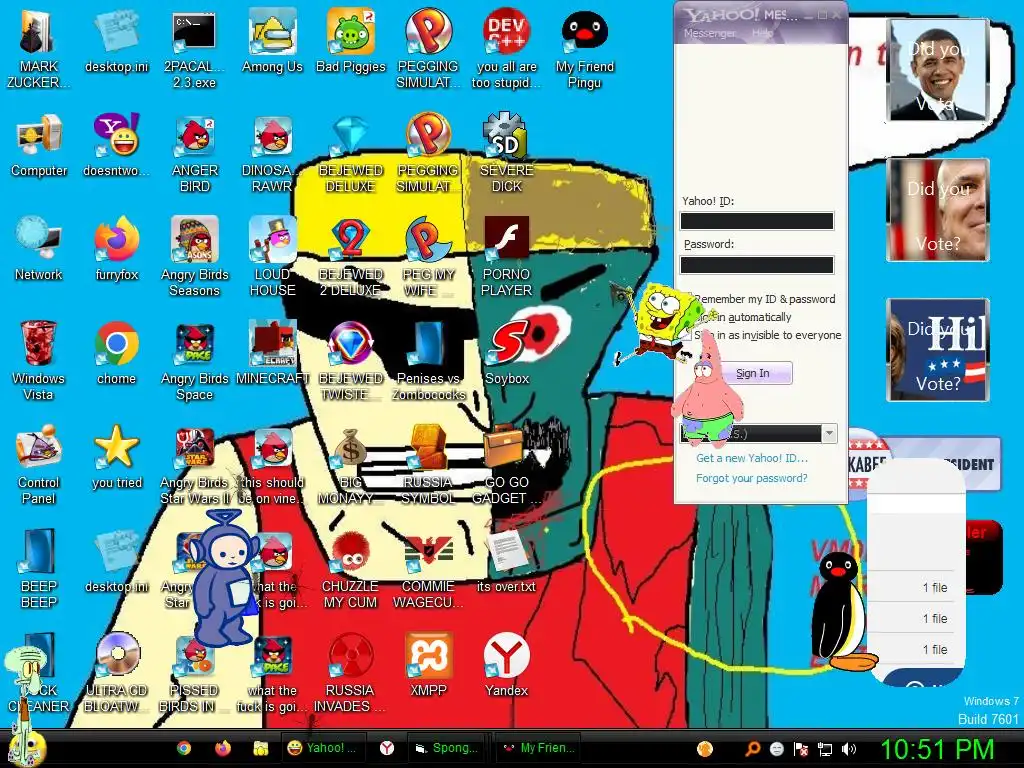Open the taskbar file explorer folder
Image resolution: width=1024 pixels, height=768 pixels.
tap(261, 748)
